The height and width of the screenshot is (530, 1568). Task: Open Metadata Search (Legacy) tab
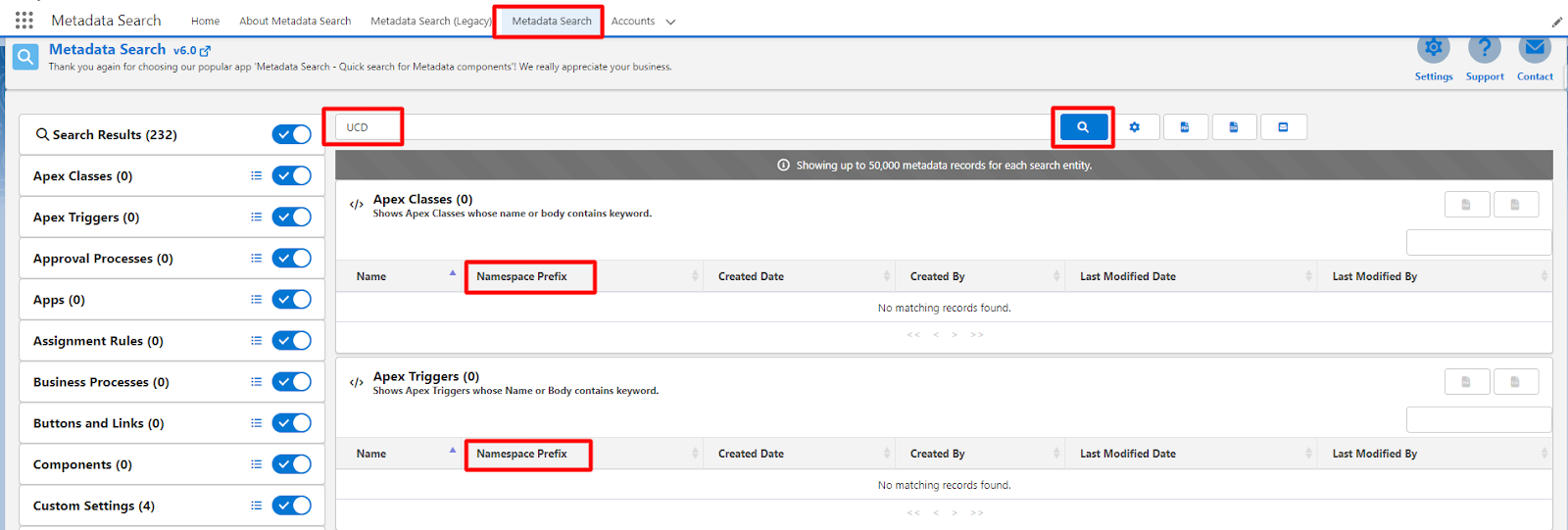click(431, 21)
